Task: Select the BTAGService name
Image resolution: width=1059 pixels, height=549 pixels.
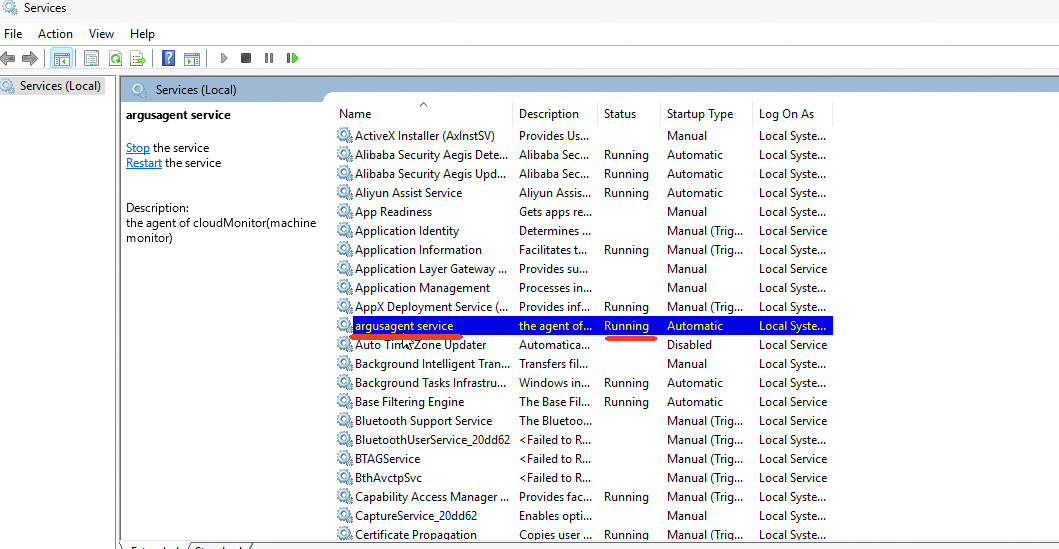Action: pyautogui.click(x=388, y=459)
